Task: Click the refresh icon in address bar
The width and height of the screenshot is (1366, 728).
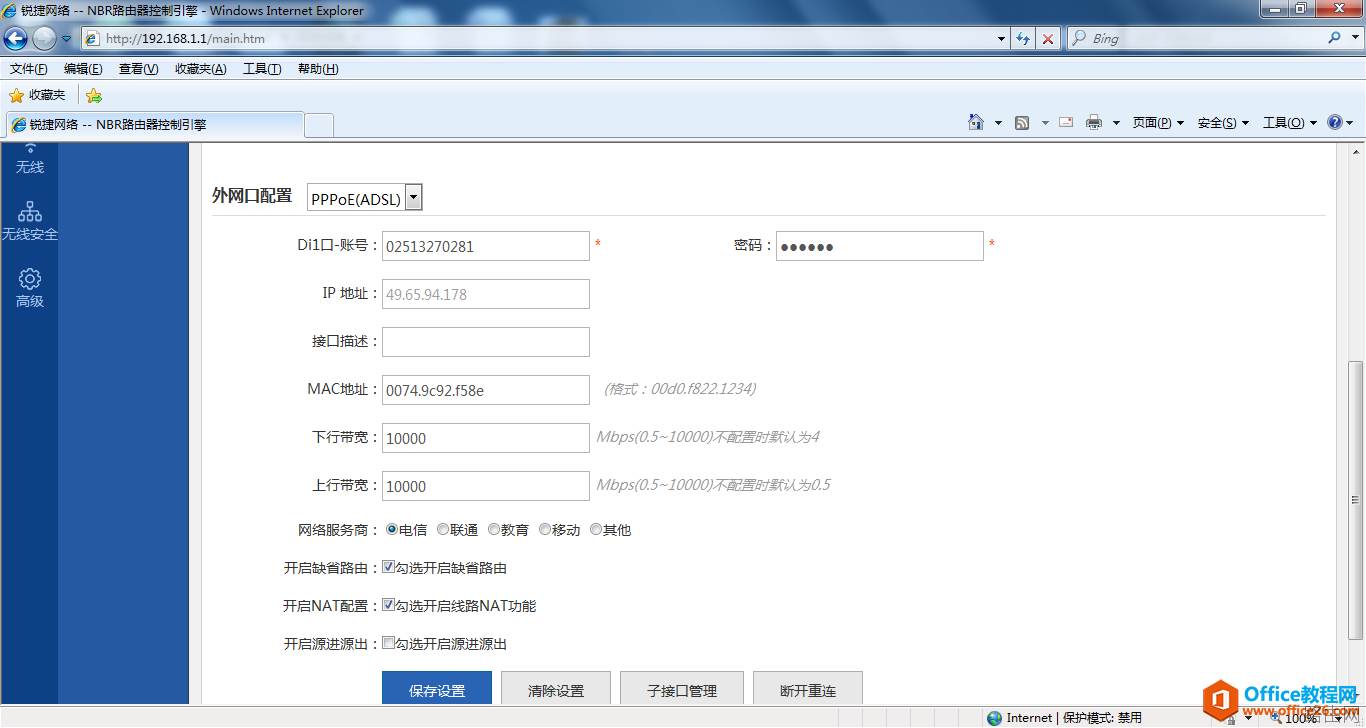Action: 1023,39
